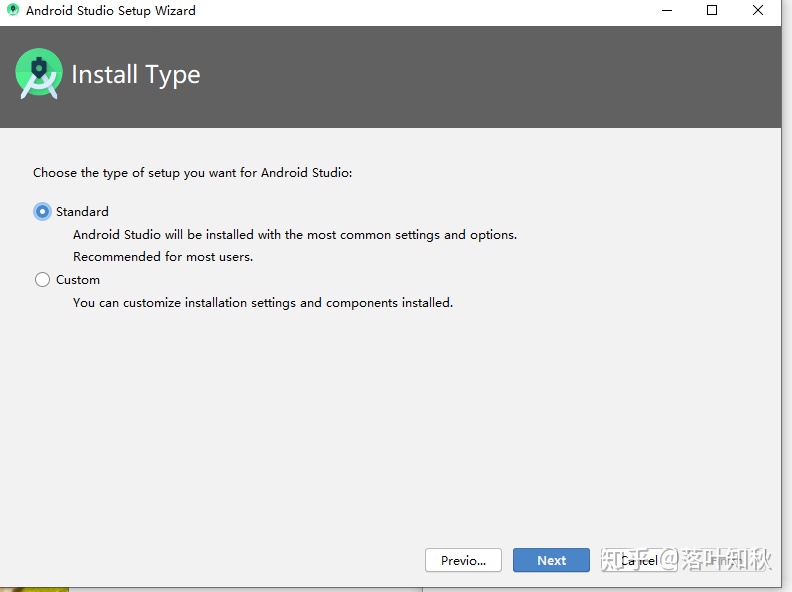792x592 pixels.
Task: Click 'Choose the type of setup' prompt text
Action: [192, 173]
